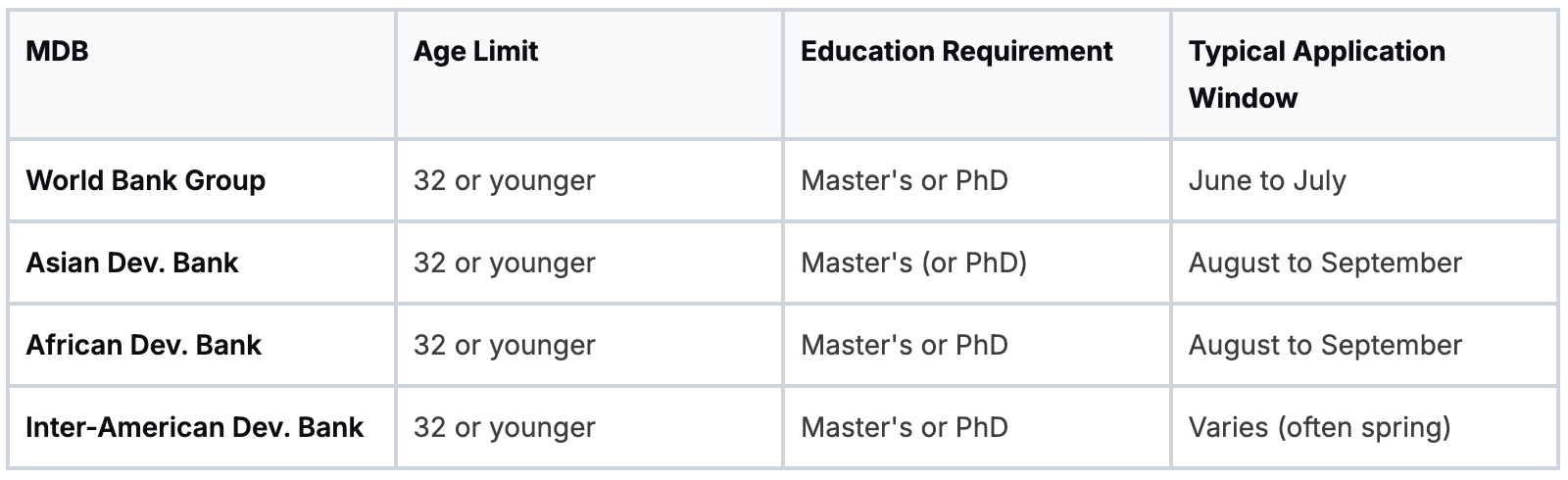
Task: Click African Dev. Bank's August to September cell
Action: pyautogui.click(x=1364, y=345)
